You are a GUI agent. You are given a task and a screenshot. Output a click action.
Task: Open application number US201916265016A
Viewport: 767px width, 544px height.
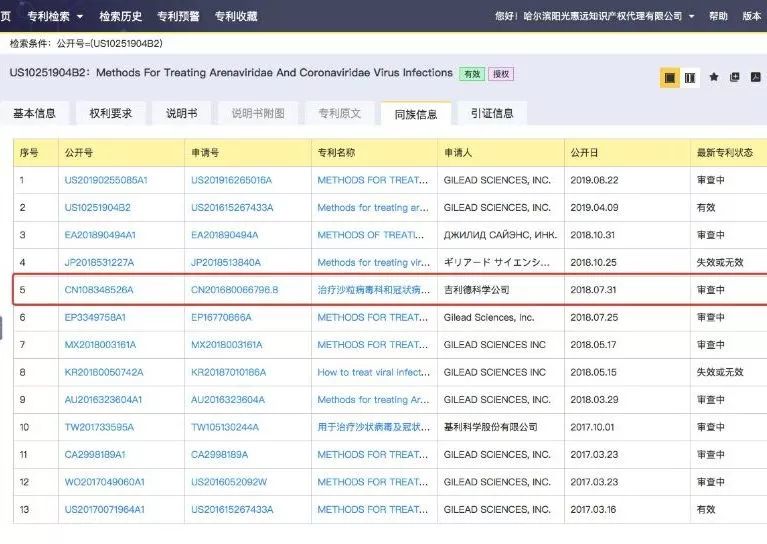point(231,180)
